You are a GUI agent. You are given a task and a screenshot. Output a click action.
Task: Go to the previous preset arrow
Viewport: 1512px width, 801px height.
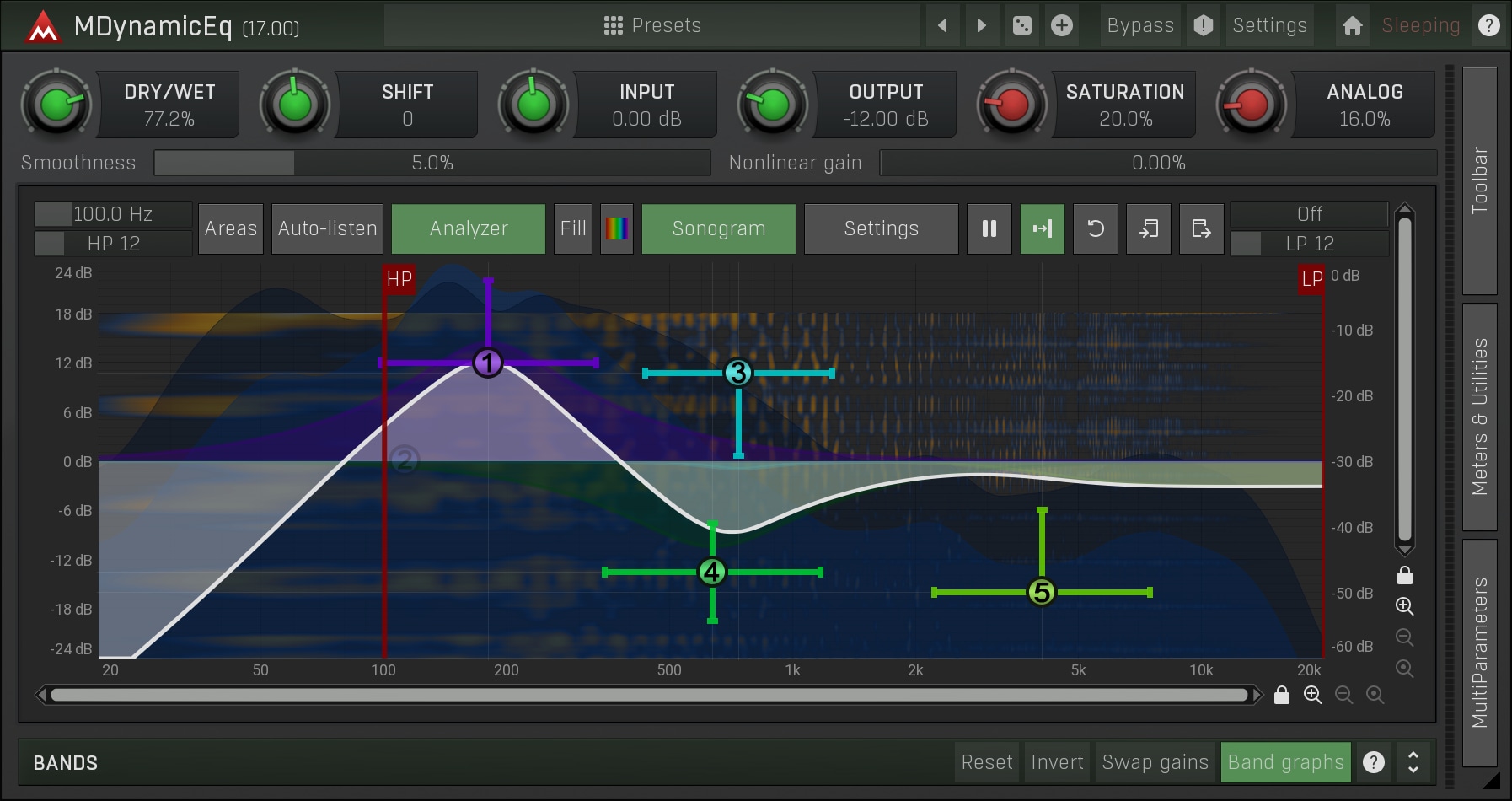[942, 25]
